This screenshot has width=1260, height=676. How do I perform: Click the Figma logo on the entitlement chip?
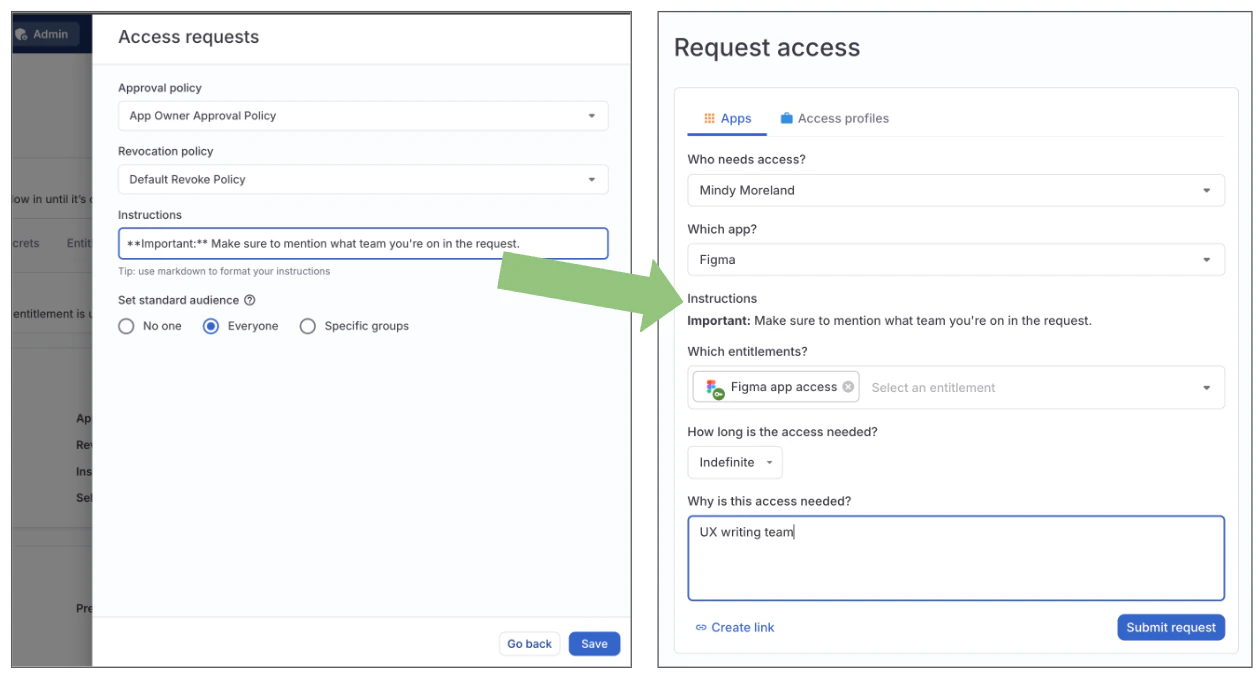pos(710,382)
